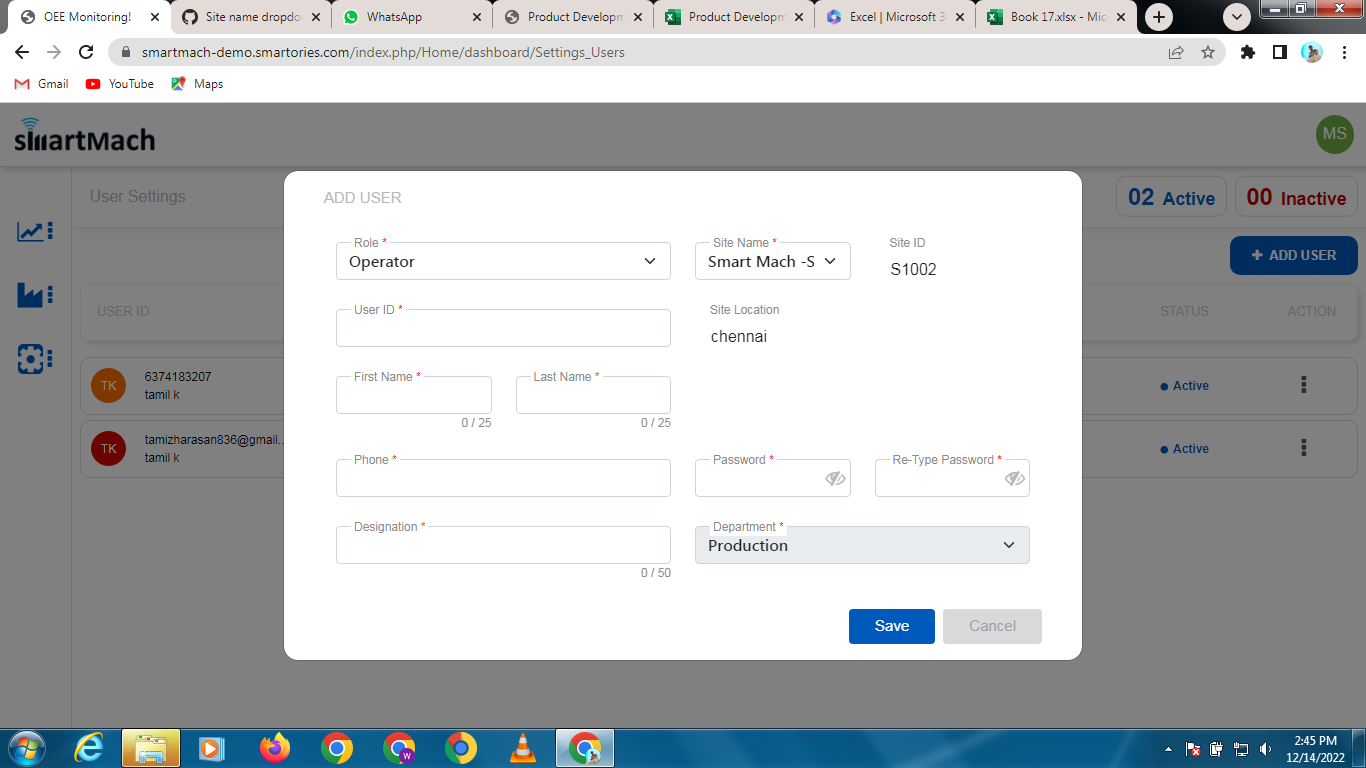Open the MS profile avatar menu
Viewport: 1366px width, 768px height.
[x=1335, y=134]
